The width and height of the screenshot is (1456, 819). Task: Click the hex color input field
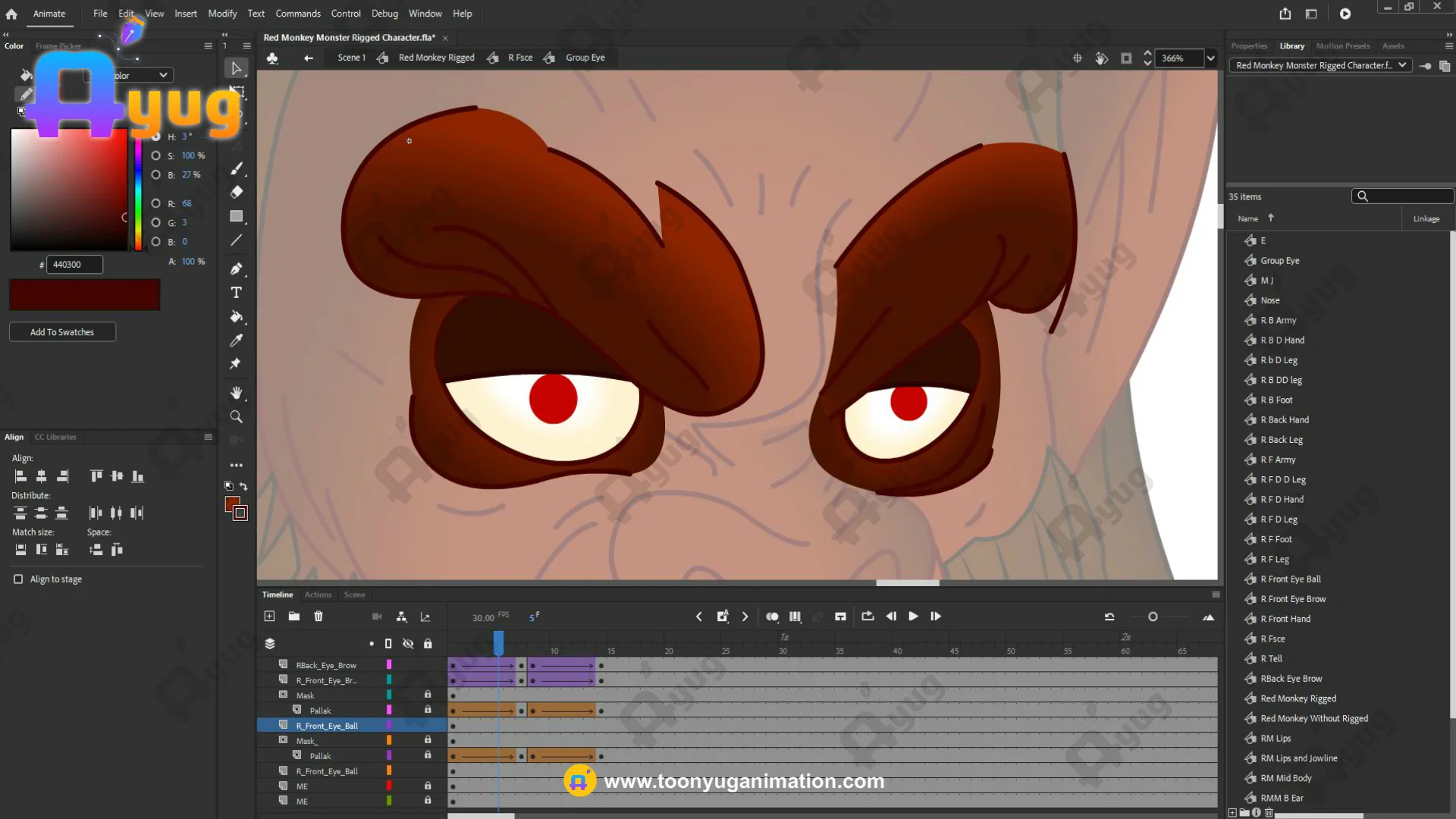point(74,265)
